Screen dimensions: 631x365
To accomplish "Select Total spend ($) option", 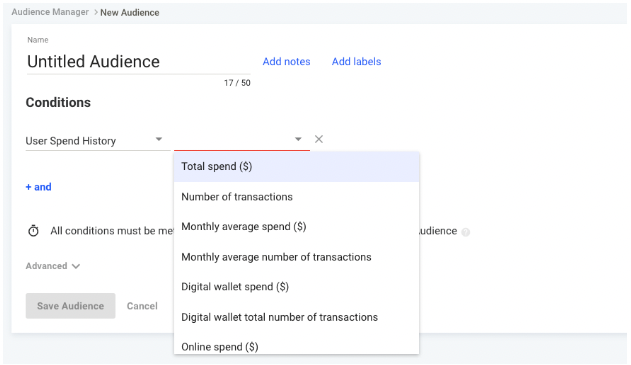I will point(297,167).
